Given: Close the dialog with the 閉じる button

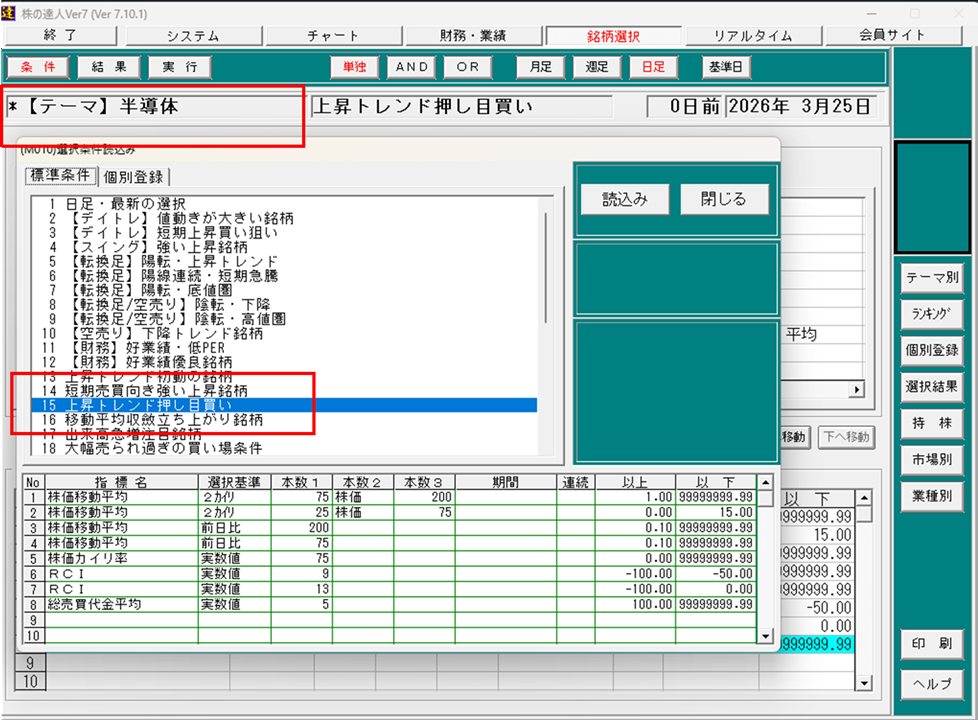Looking at the screenshot, I should coord(725,199).
